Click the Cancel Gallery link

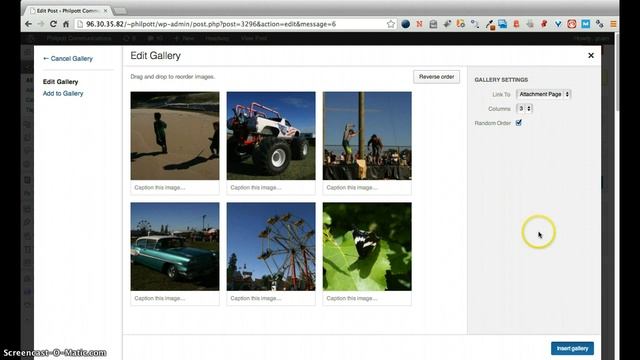(68, 59)
